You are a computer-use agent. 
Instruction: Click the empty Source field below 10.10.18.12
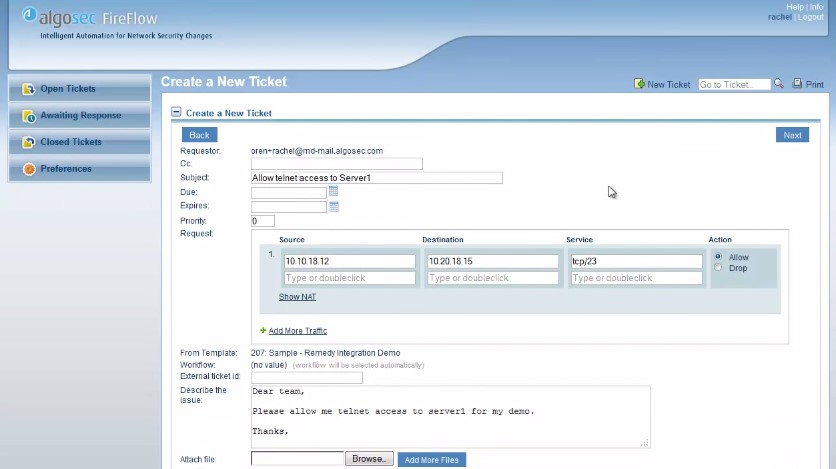point(349,278)
